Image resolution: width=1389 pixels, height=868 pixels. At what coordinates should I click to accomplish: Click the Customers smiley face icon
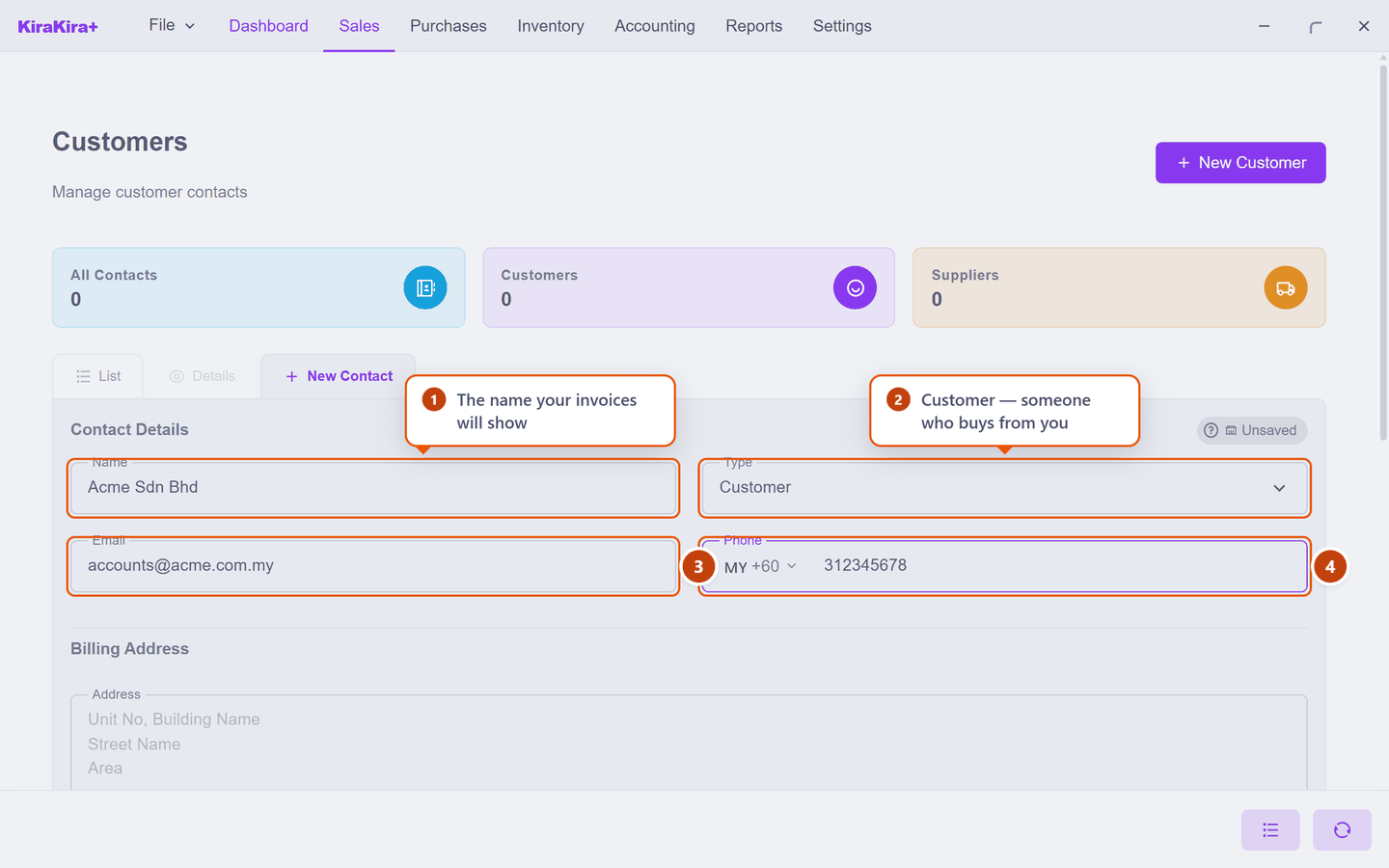click(855, 287)
